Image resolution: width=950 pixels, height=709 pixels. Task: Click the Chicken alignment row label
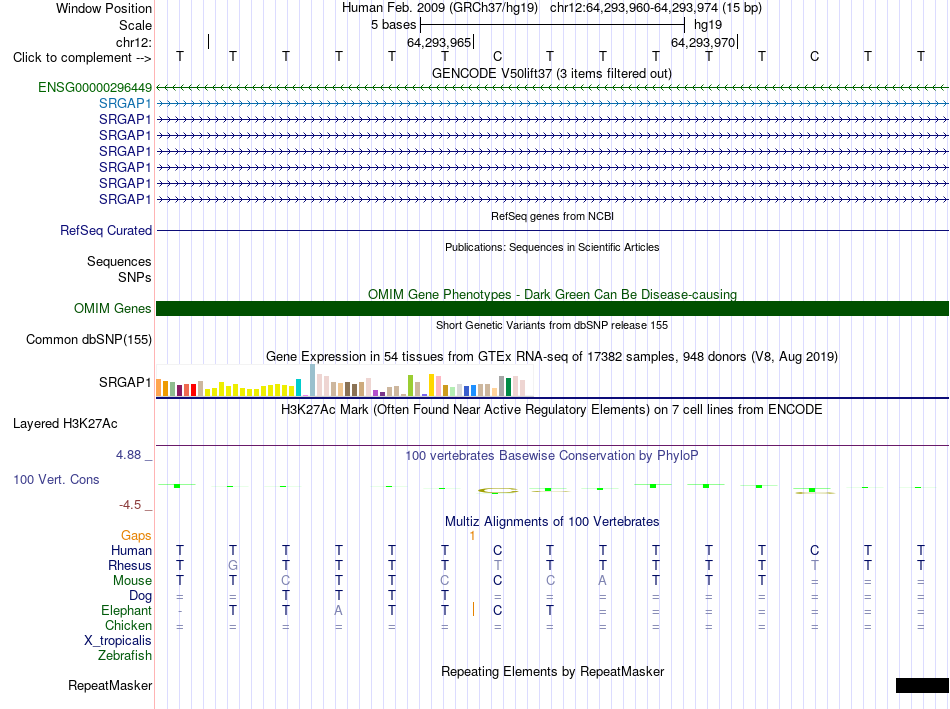(128, 625)
